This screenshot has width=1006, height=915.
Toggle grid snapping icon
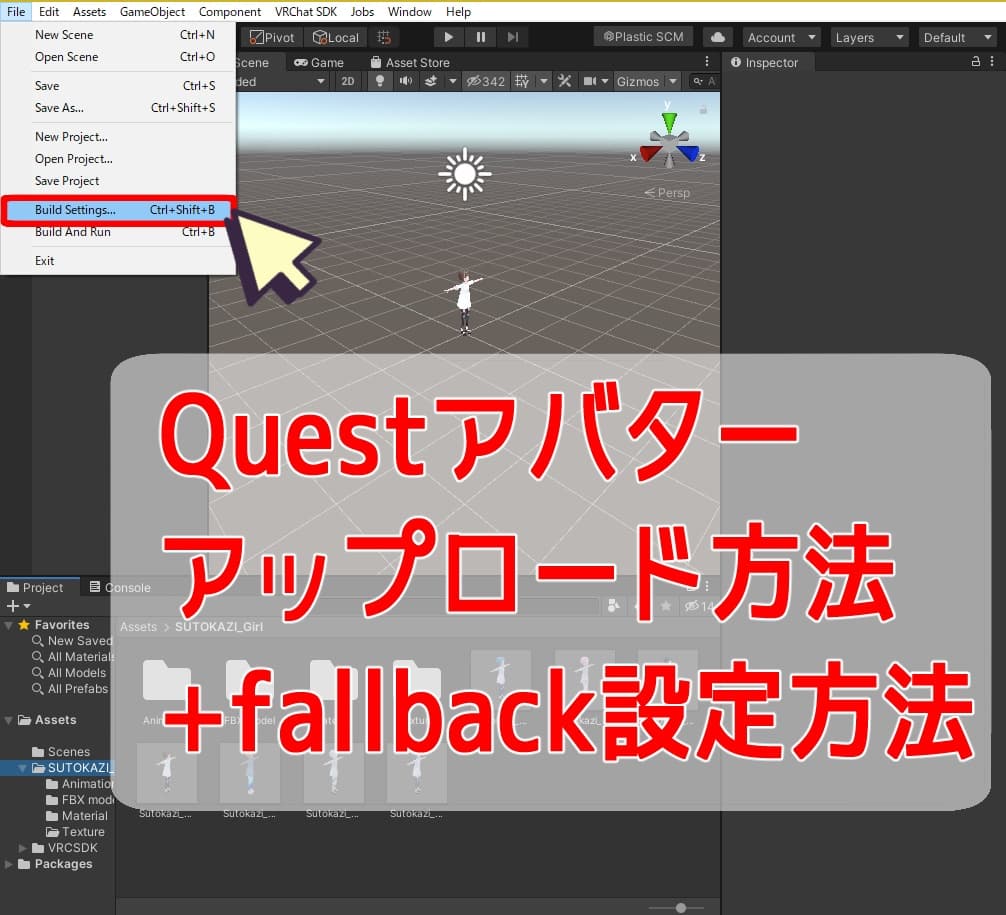[x=384, y=37]
